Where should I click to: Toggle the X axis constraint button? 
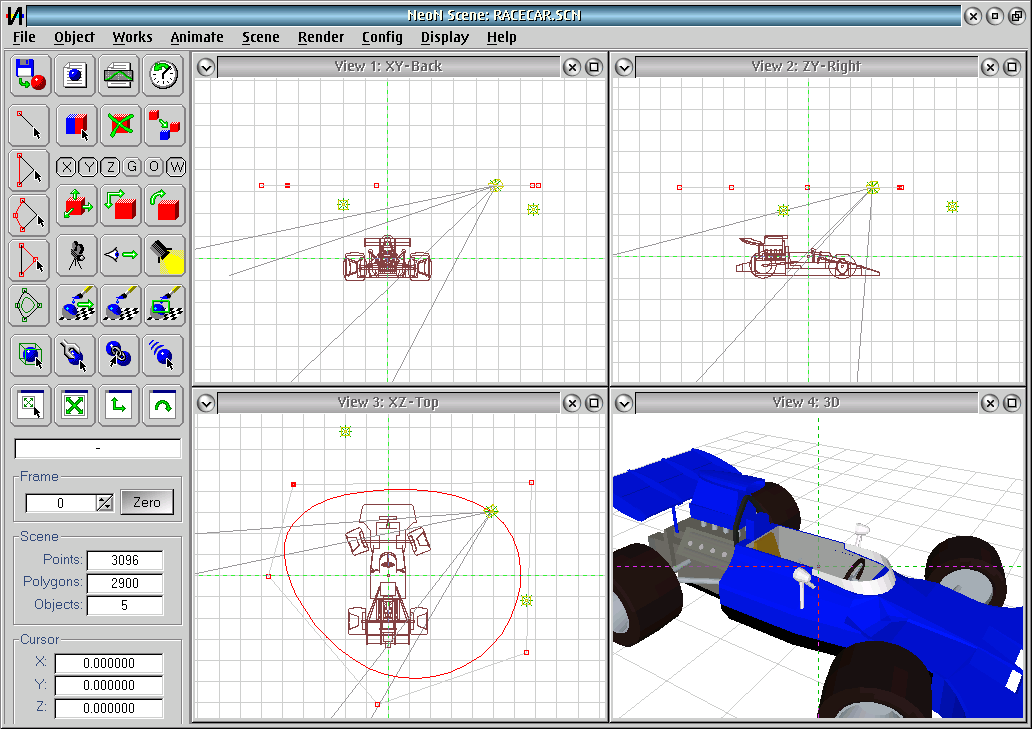tap(66, 167)
